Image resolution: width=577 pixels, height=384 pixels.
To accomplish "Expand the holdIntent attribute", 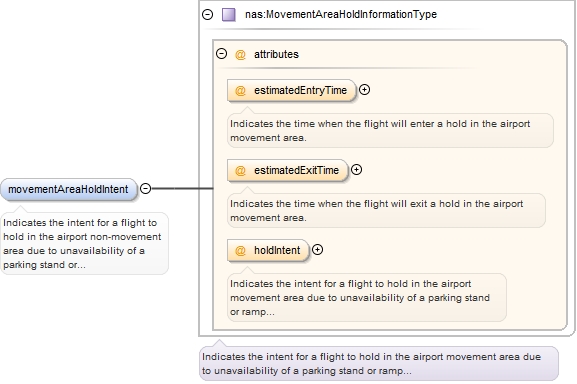I will [x=317, y=250].
